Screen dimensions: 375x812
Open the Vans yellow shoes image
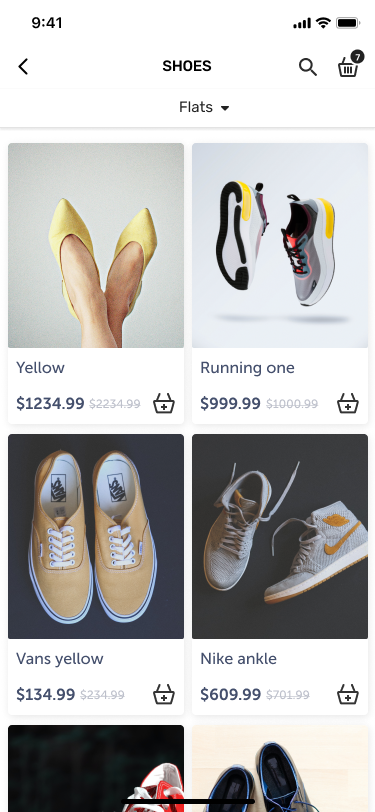tap(96, 536)
